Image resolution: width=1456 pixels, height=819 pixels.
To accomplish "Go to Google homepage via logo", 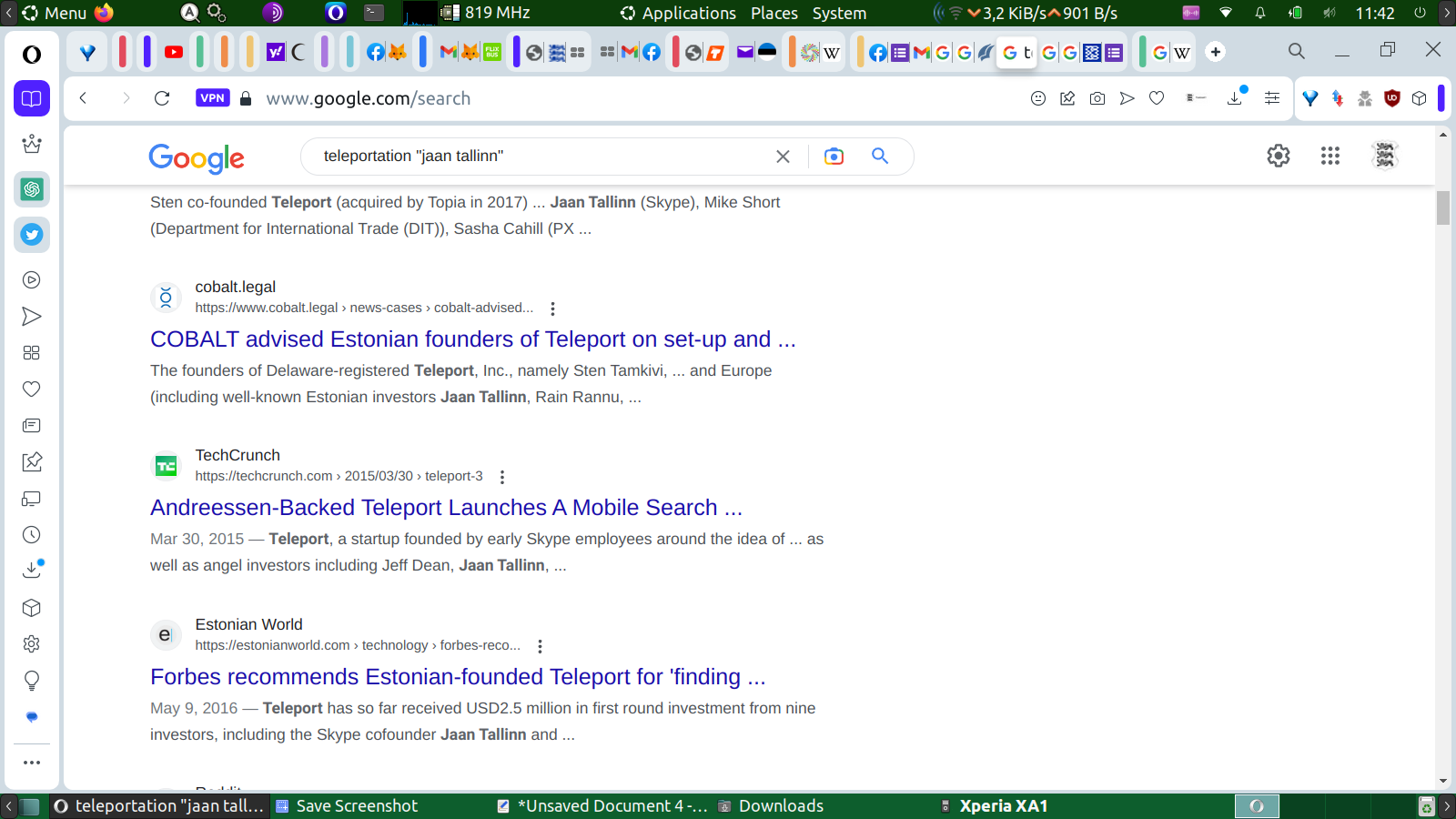I will [x=197, y=158].
